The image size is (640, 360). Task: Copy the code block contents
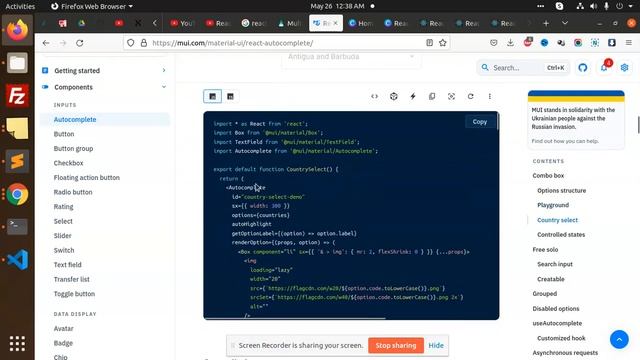[x=480, y=122]
